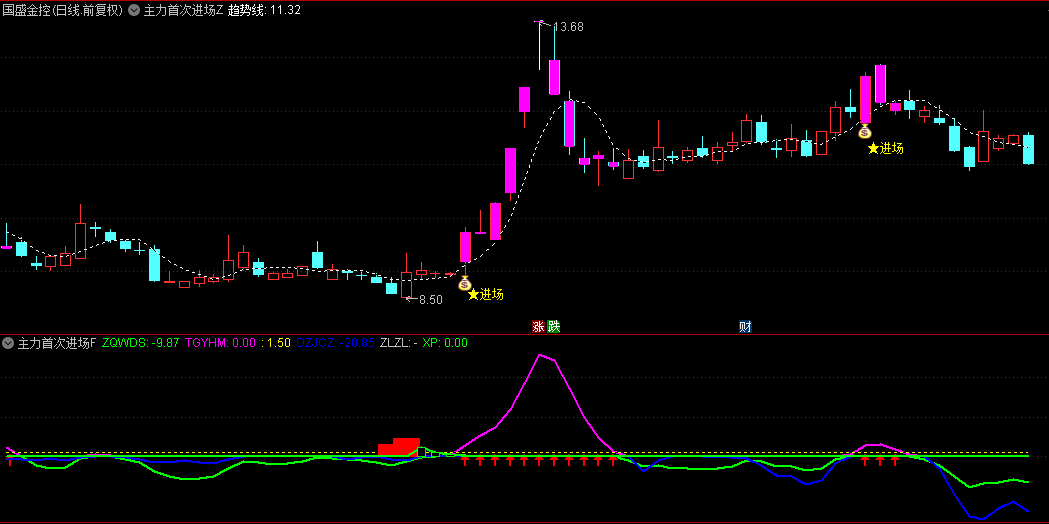Open the main chart indicator dropdown arrow
This screenshot has height=524, width=1049.
click(135, 10)
